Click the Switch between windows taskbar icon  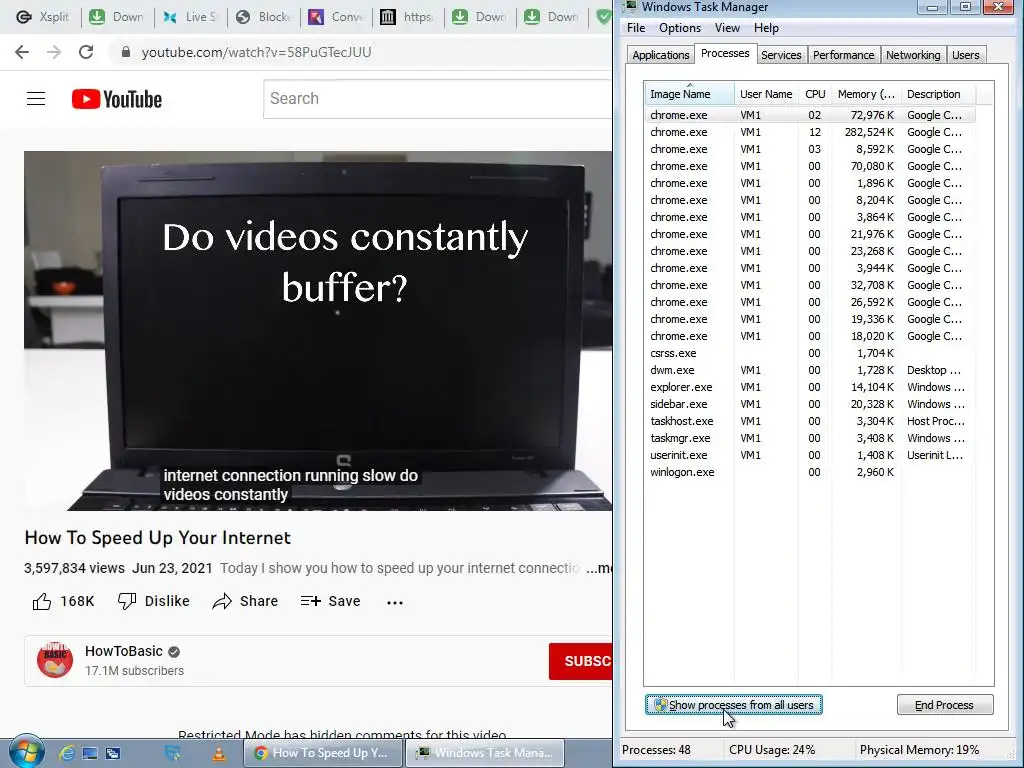click(x=113, y=754)
